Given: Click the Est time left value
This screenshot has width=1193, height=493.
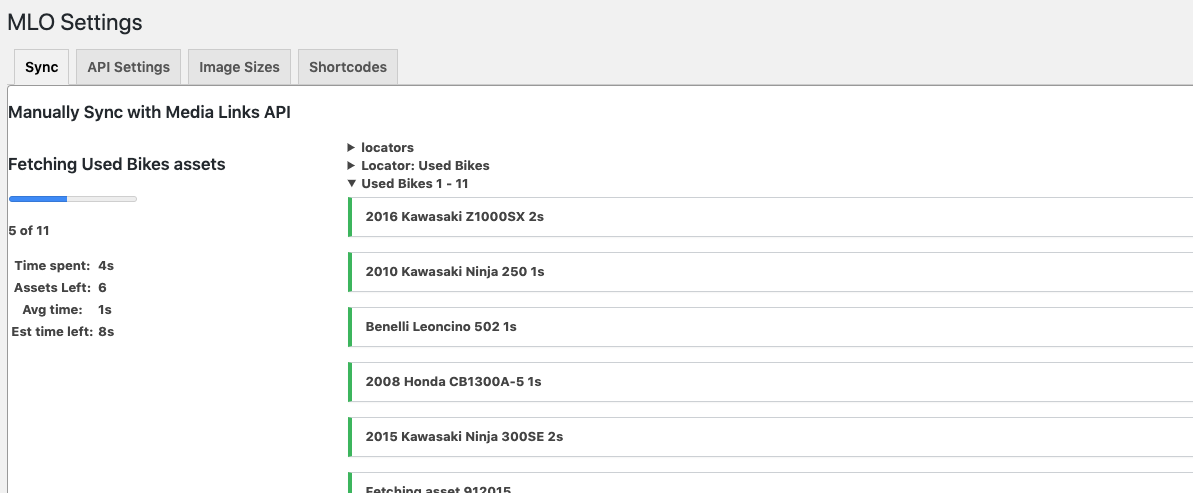Looking at the screenshot, I should coord(106,332).
